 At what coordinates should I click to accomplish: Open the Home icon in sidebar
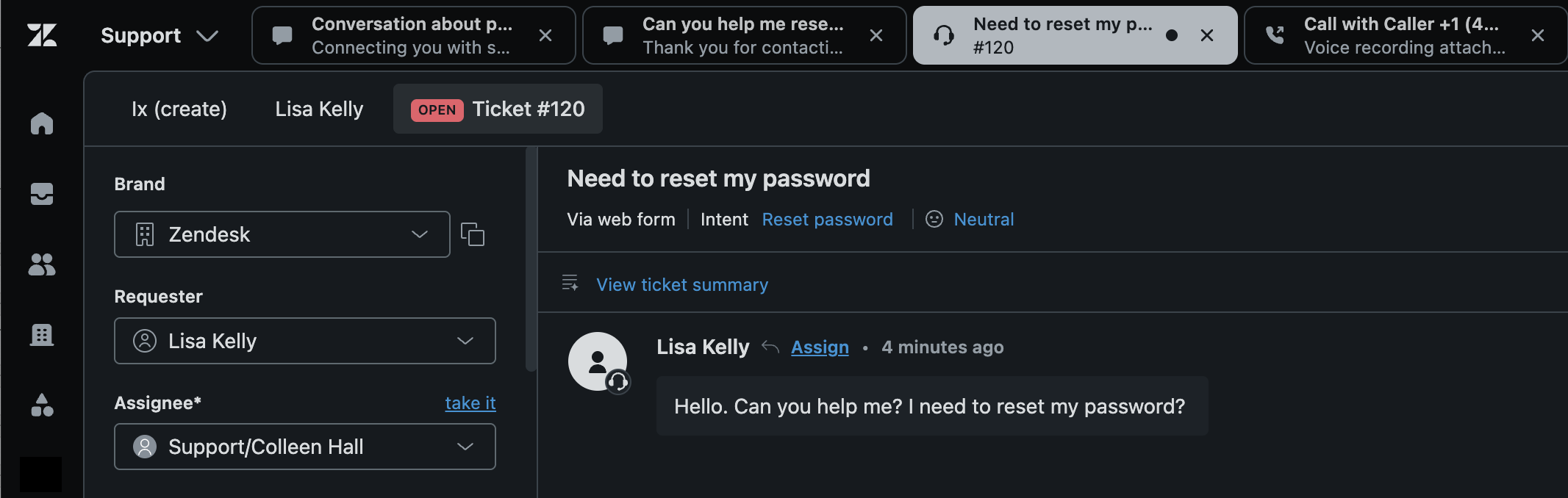pyautogui.click(x=42, y=123)
